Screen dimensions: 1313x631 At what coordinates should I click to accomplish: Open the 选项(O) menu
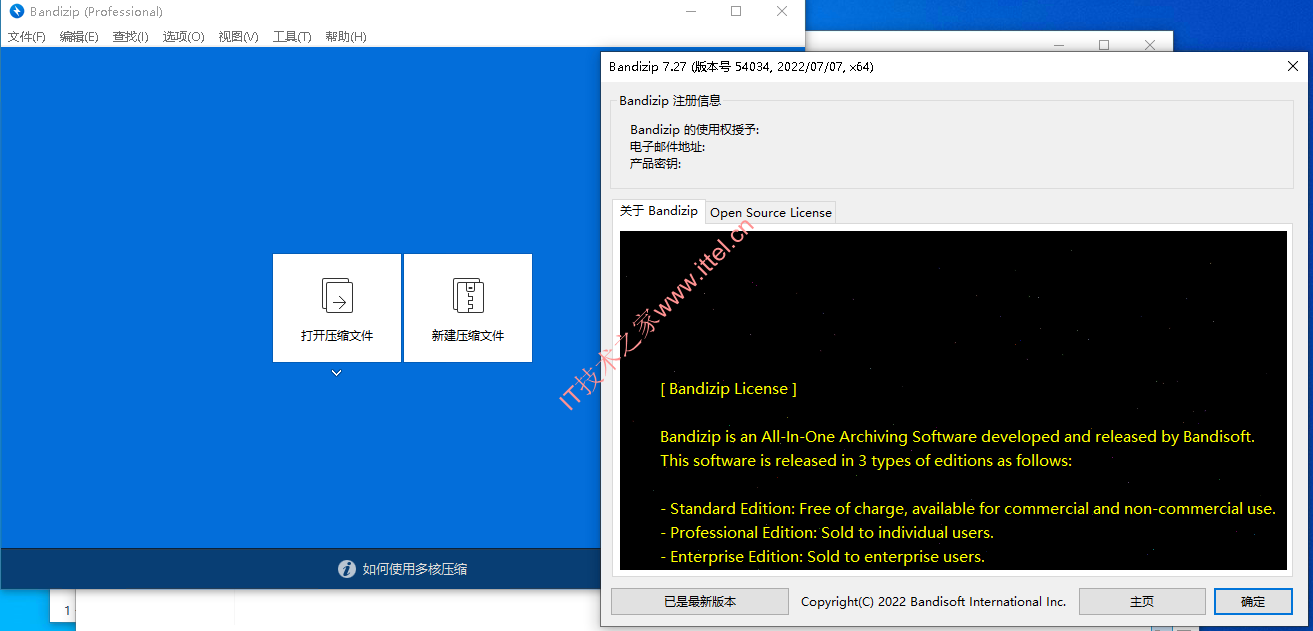point(184,37)
